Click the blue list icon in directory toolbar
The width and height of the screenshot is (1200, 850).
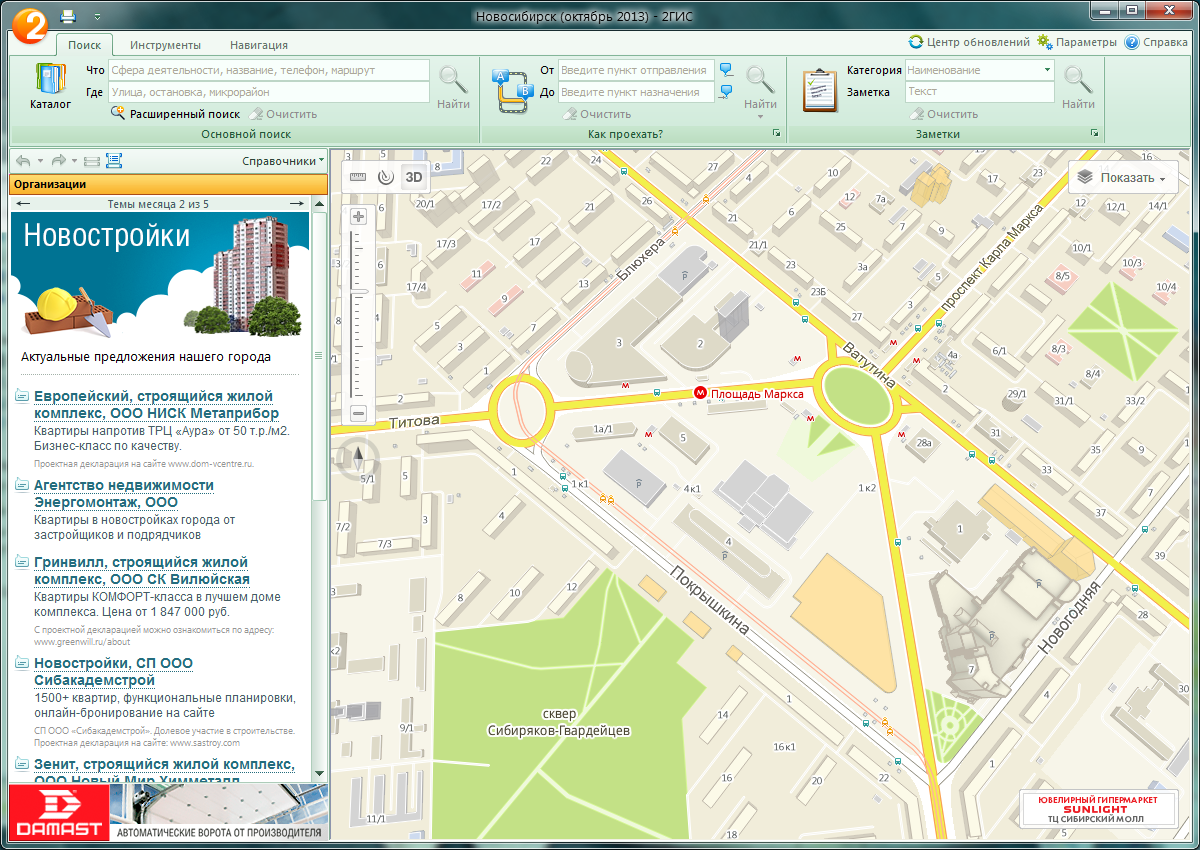point(113,160)
